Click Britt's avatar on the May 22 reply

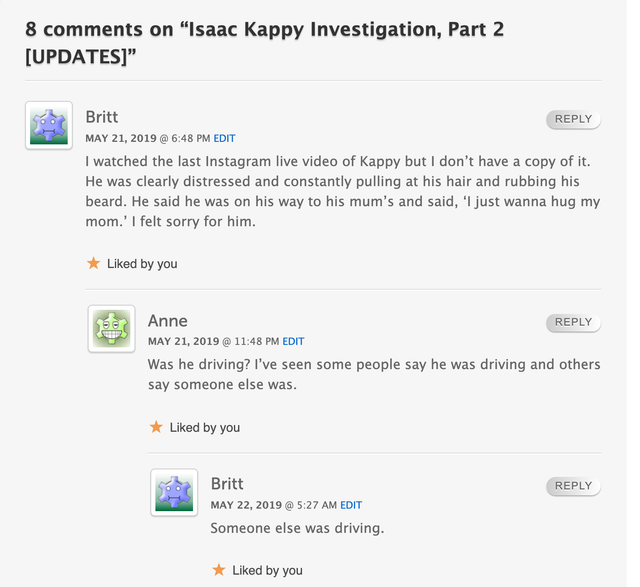[x=174, y=492]
